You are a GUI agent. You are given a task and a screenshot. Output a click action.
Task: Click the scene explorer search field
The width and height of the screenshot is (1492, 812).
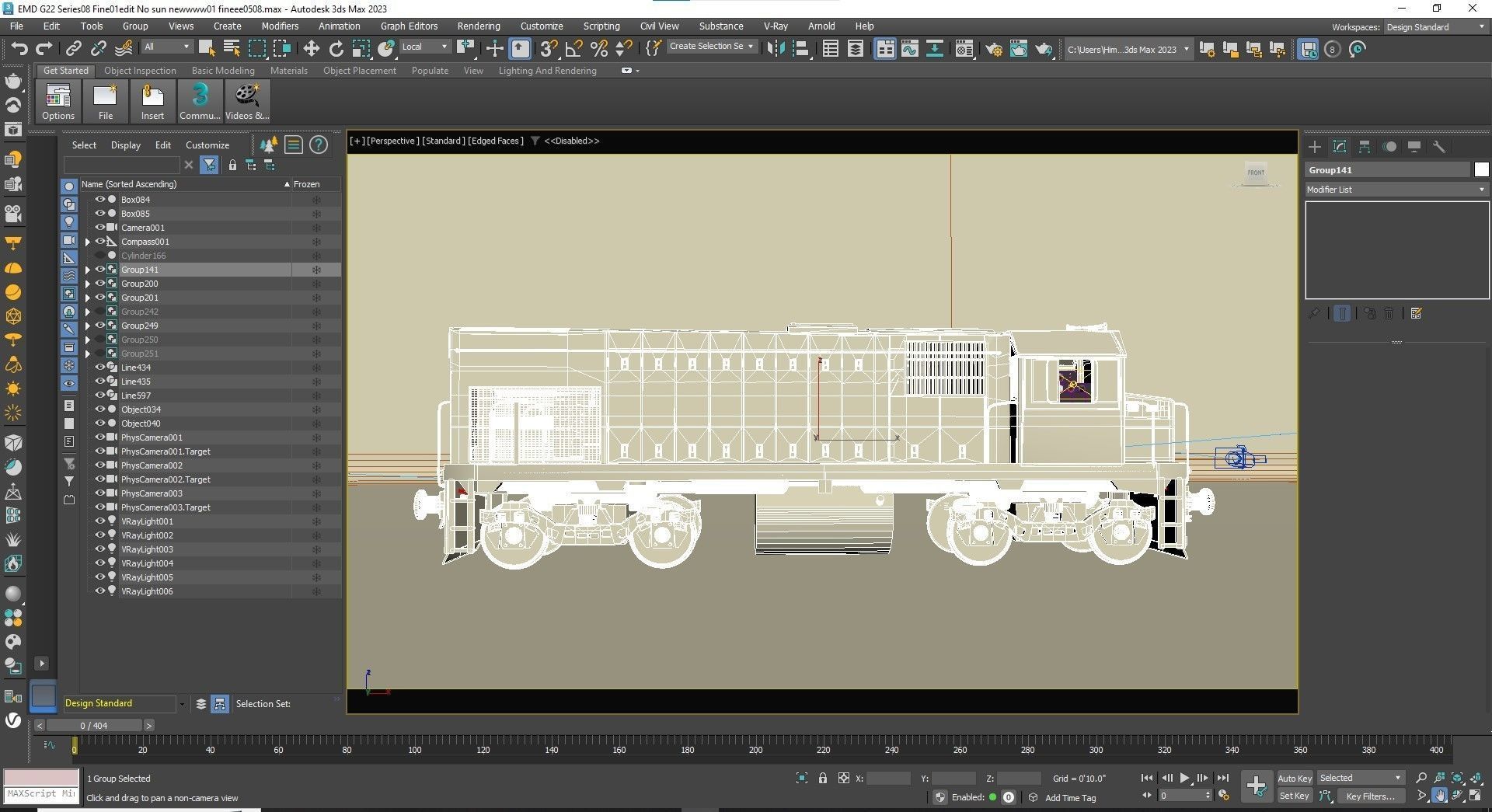(122, 166)
